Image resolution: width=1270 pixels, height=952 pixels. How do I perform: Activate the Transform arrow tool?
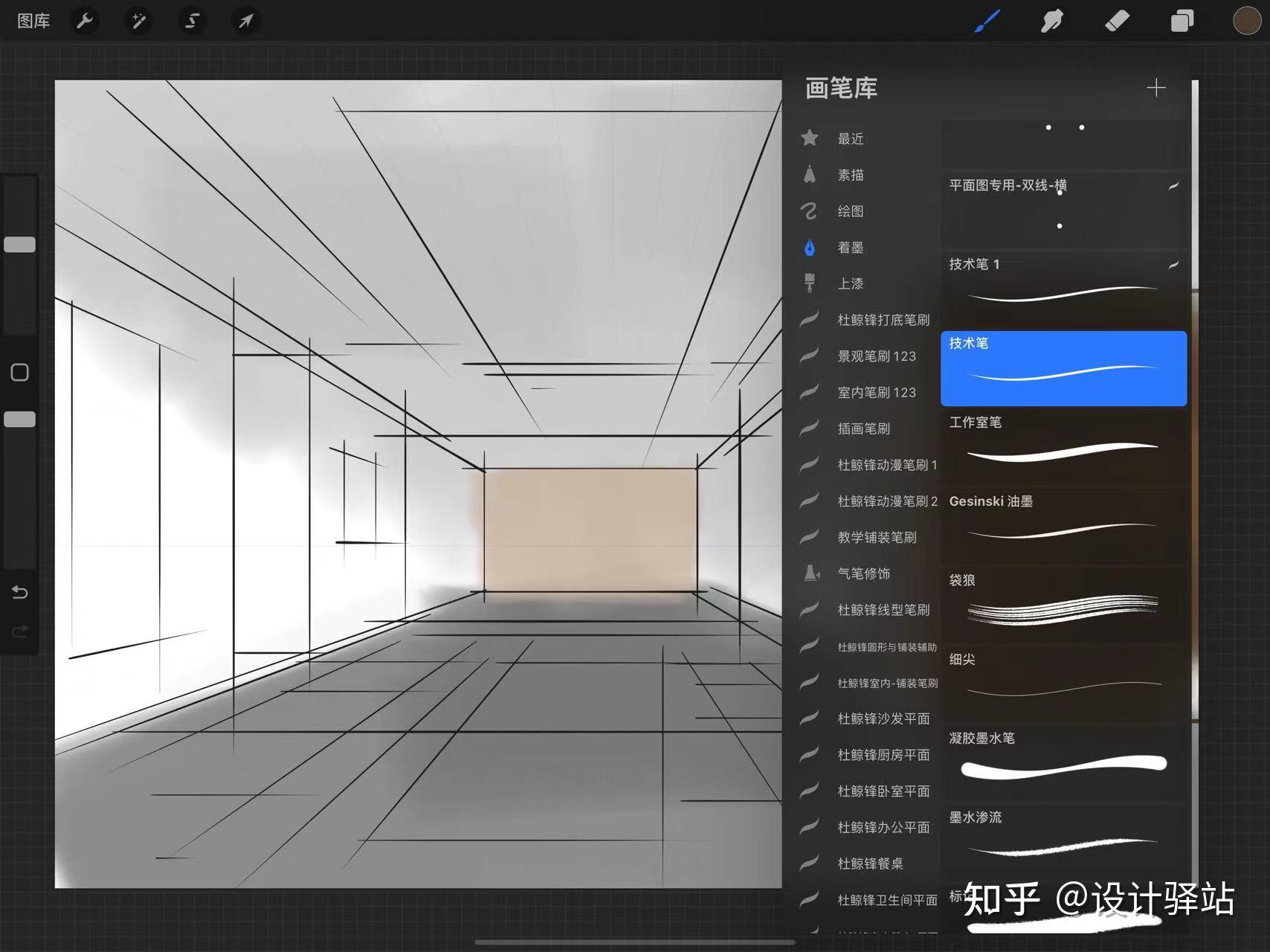(245, 21)
